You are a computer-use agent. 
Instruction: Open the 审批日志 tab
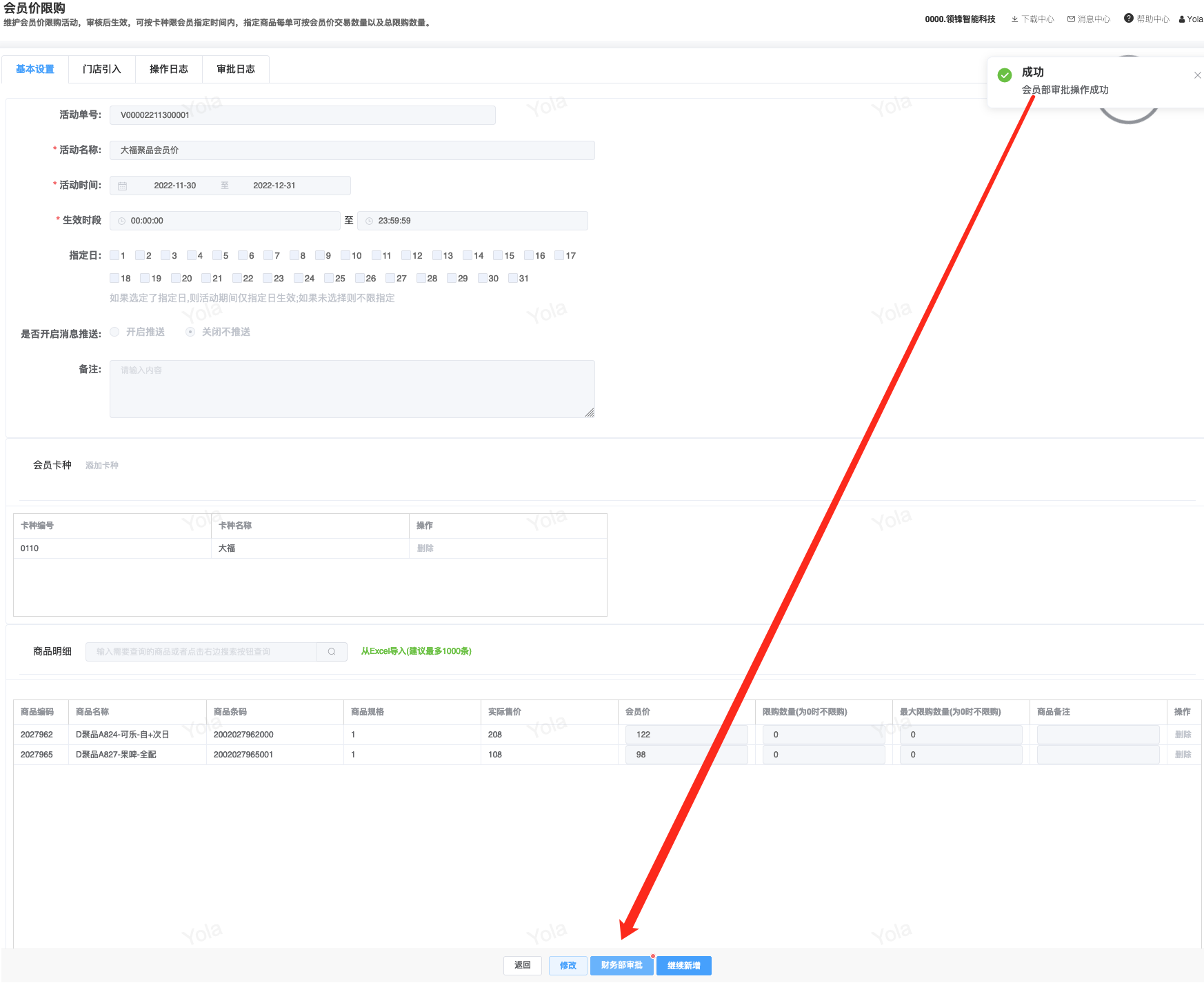click(x=236, y=69)
